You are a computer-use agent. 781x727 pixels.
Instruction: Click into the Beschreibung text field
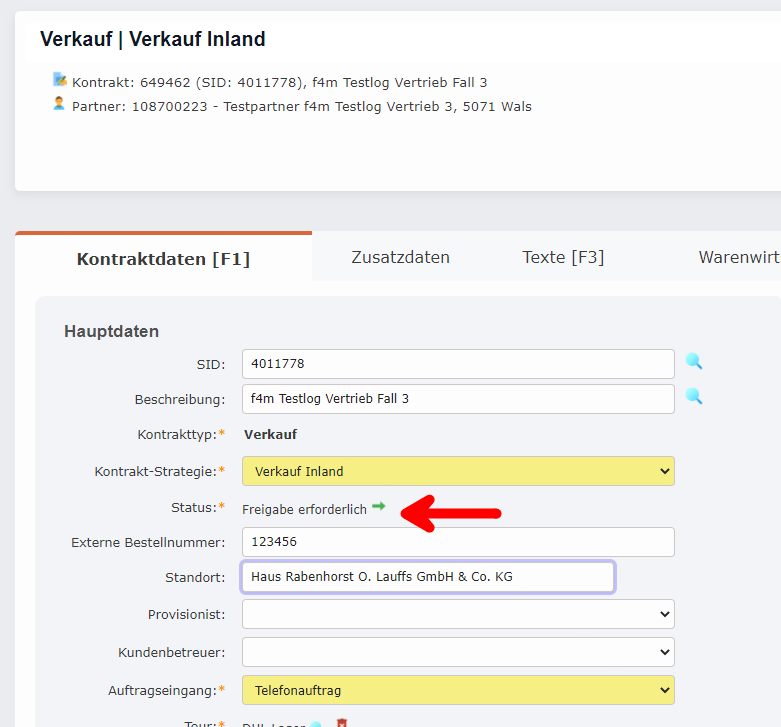458,399
